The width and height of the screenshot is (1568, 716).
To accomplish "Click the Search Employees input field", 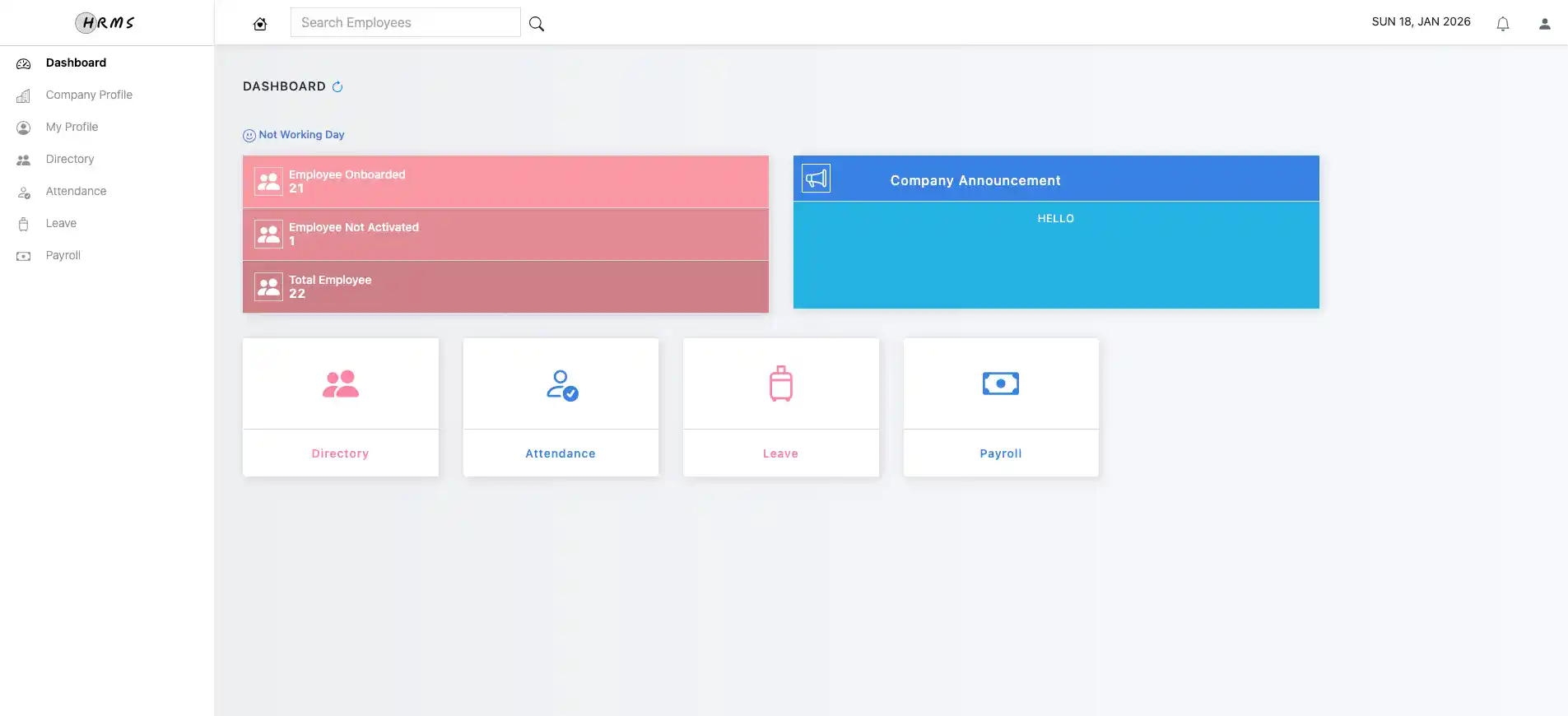I will tap(406, 22).
